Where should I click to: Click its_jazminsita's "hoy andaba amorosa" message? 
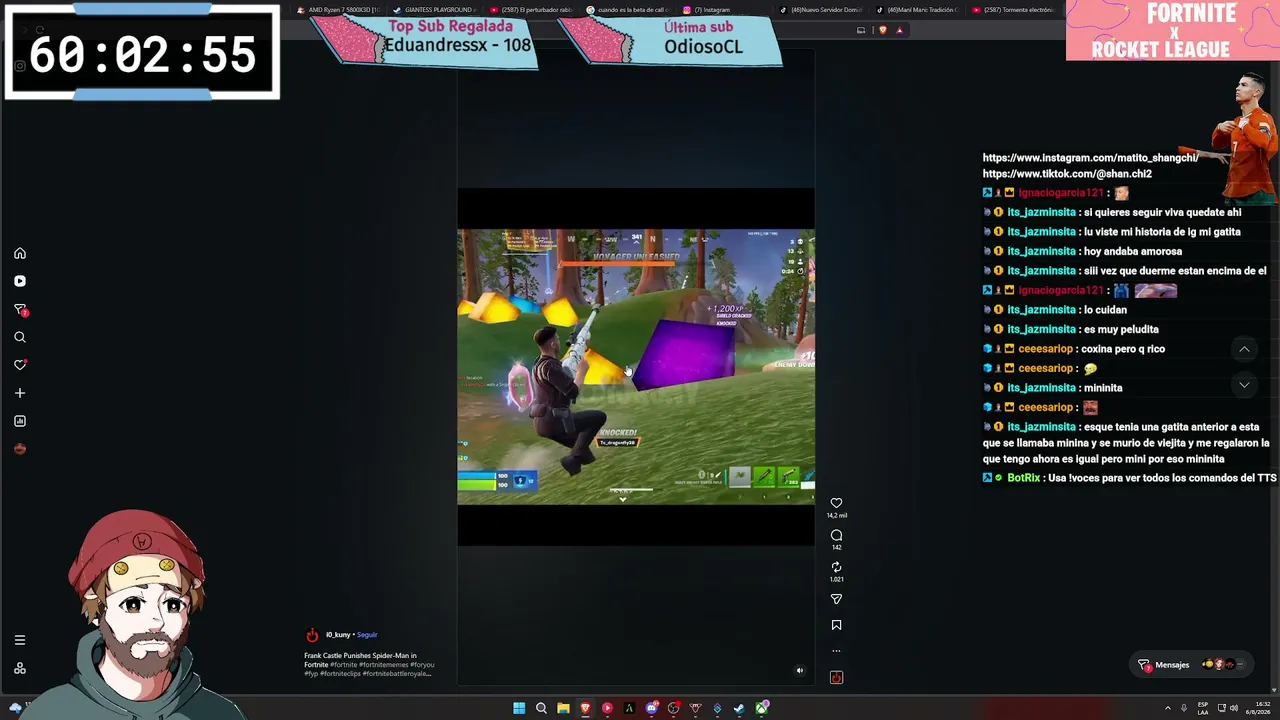1133,251
